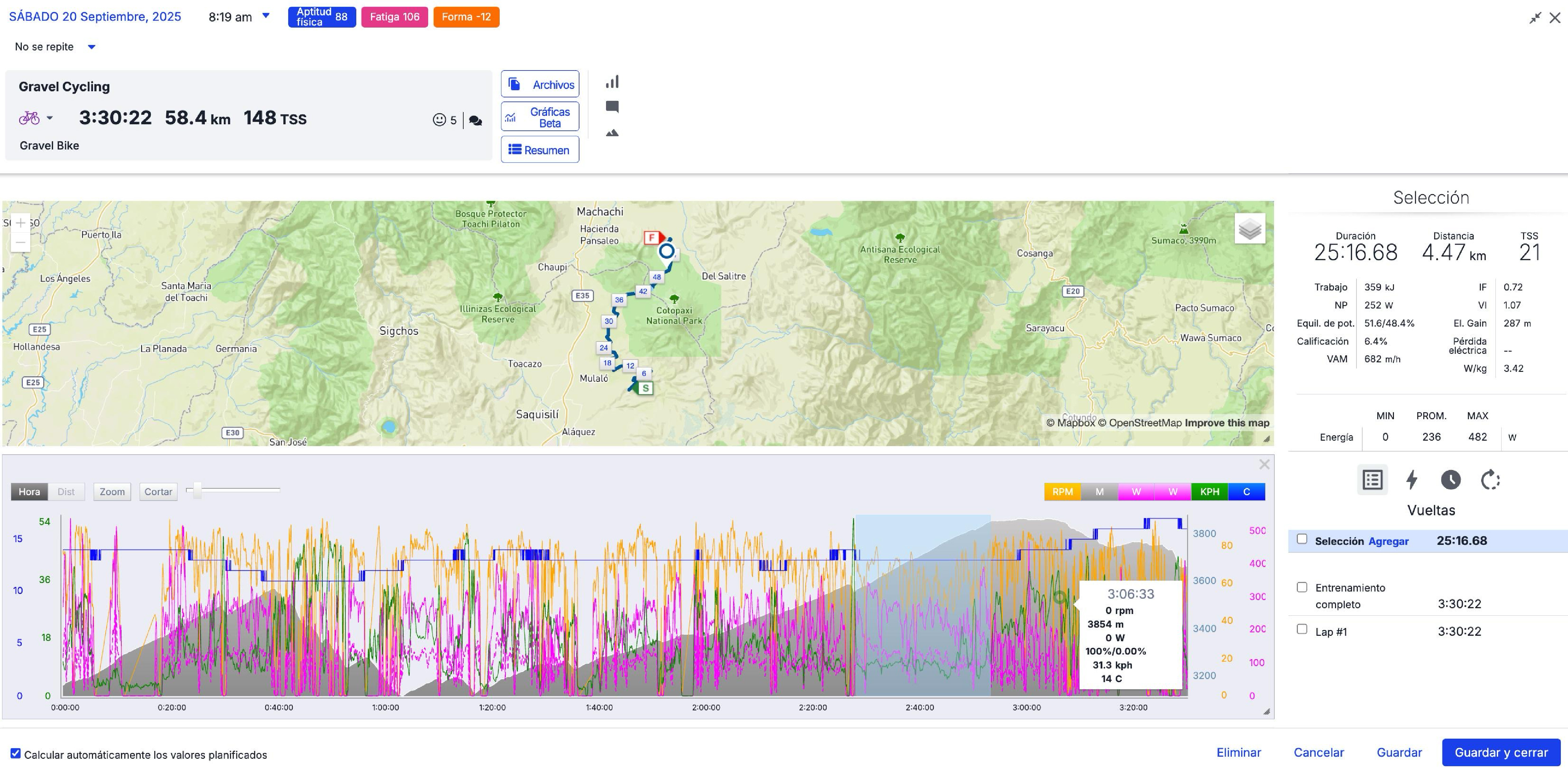Click the circular refresh arrow icon
1568x771 pixels.
(x=1489, y=480)
